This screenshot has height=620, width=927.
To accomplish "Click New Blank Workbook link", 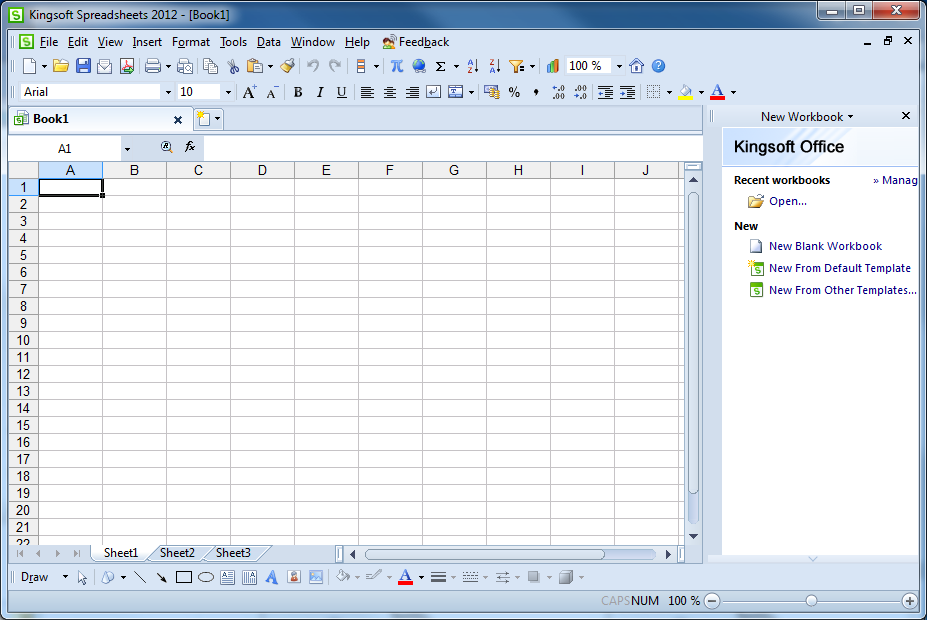I will click(x=825, y=246).
